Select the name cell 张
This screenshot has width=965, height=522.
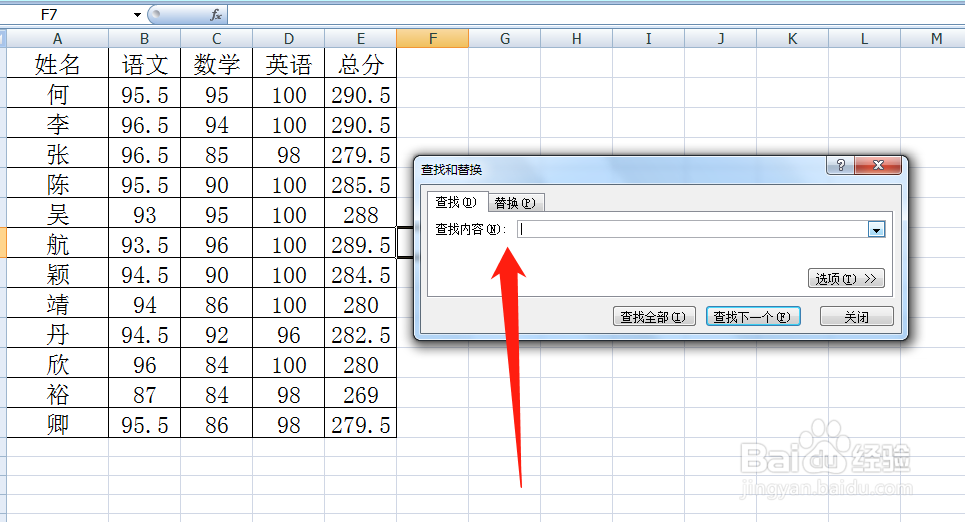pyautogui.click(x=57, y=153)
